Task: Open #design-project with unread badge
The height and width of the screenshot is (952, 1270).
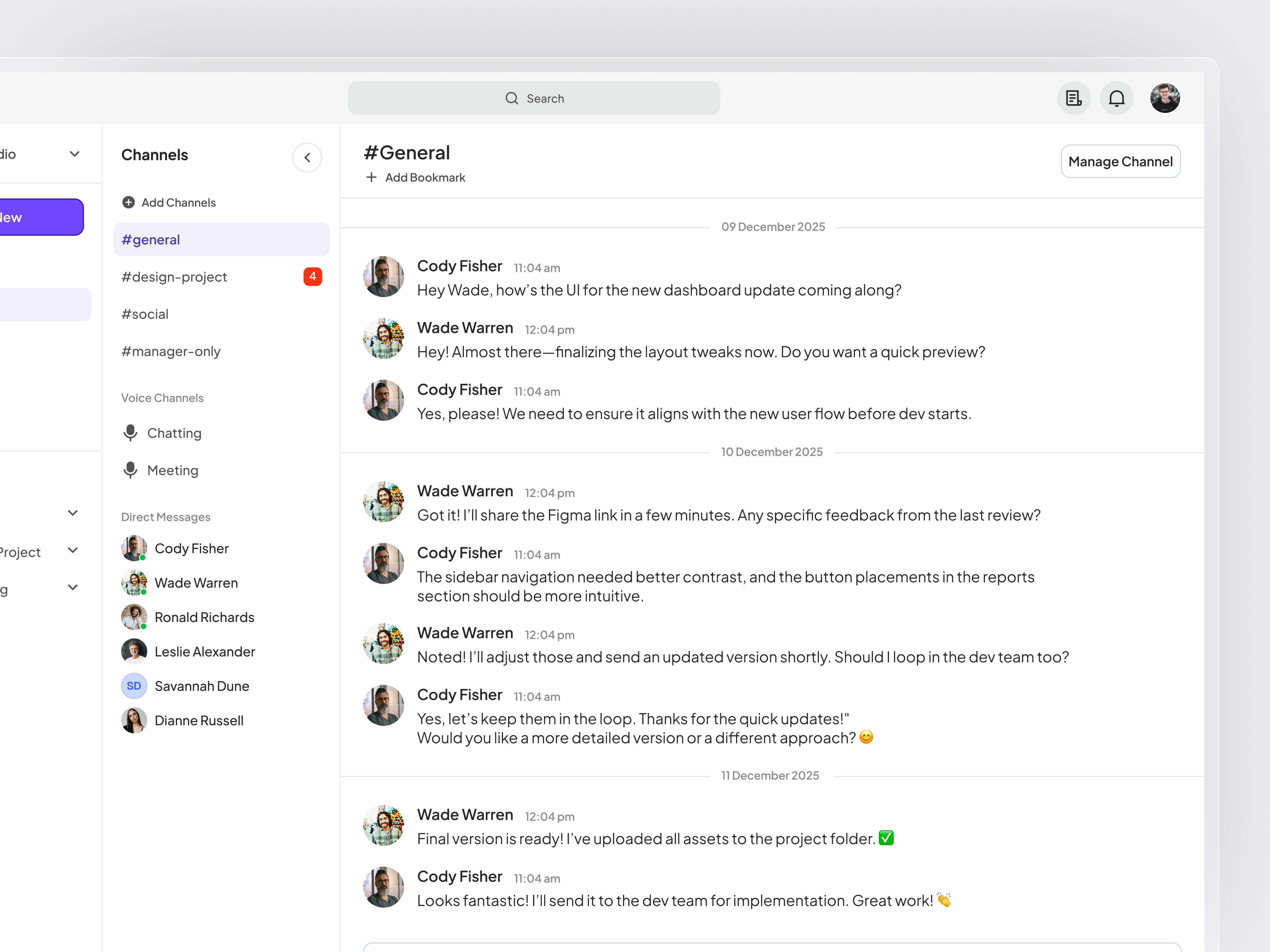Action: point(174,277)
